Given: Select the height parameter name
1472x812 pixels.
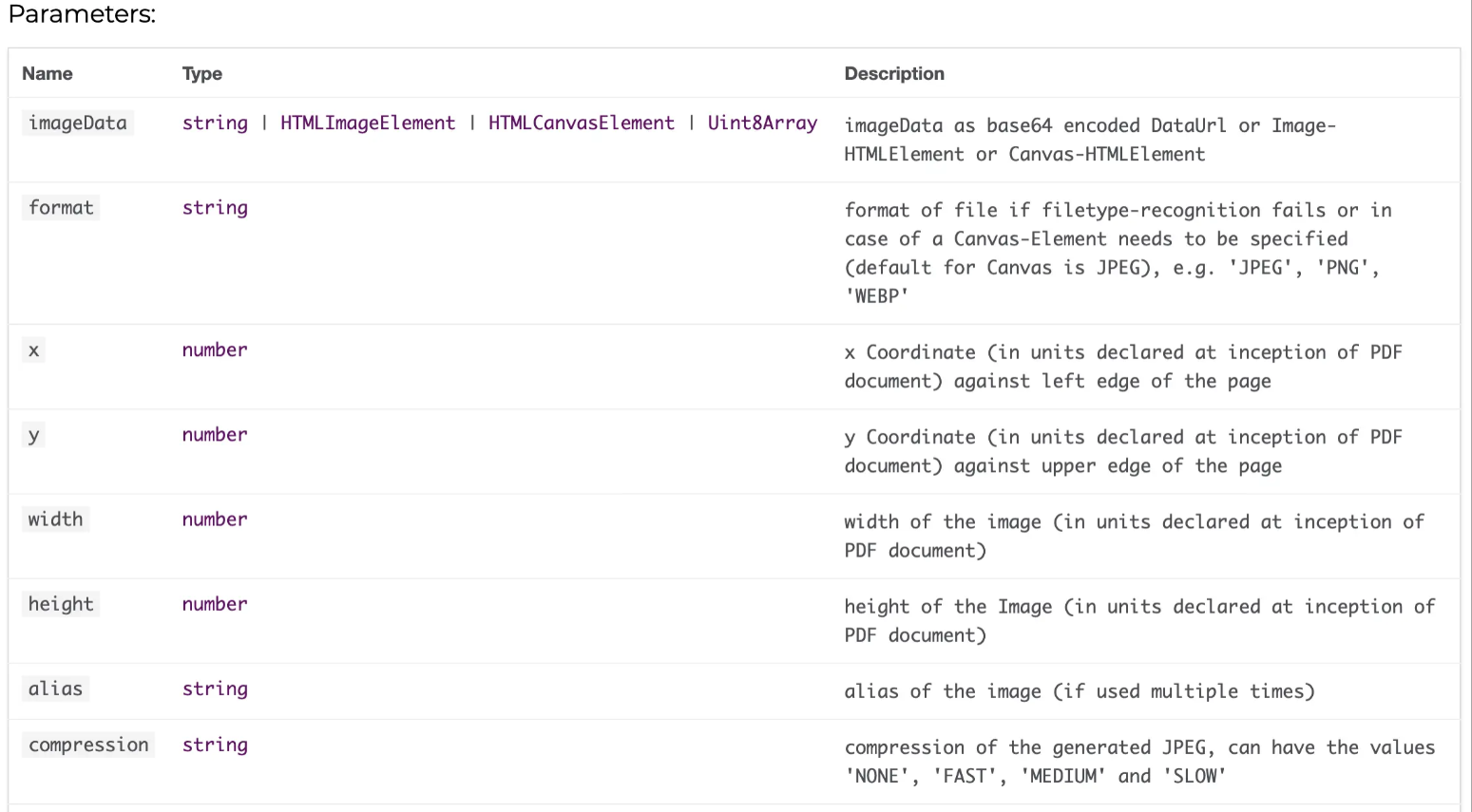Looking at the screenshot, I should [61, 604].
